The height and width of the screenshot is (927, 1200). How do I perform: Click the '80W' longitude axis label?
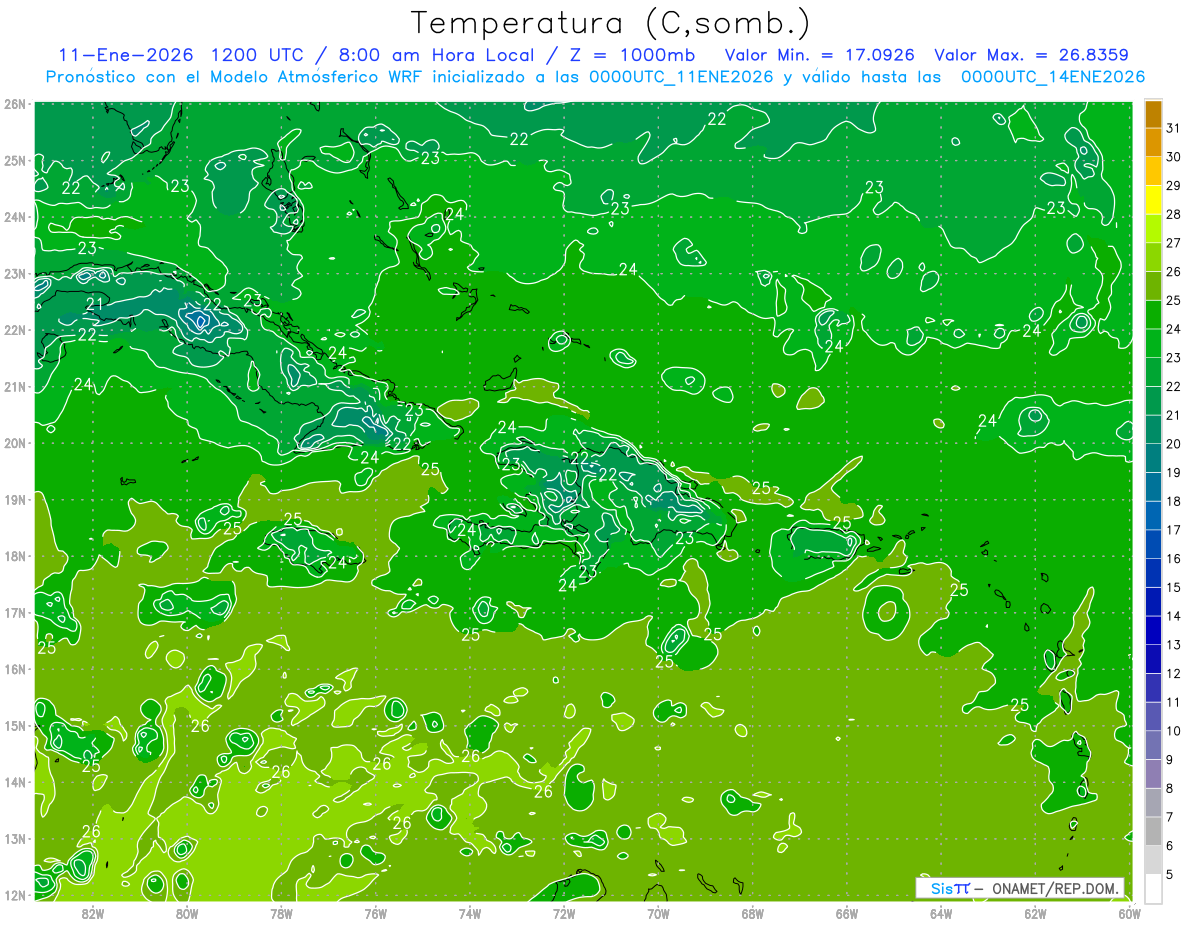pos(187,913)
